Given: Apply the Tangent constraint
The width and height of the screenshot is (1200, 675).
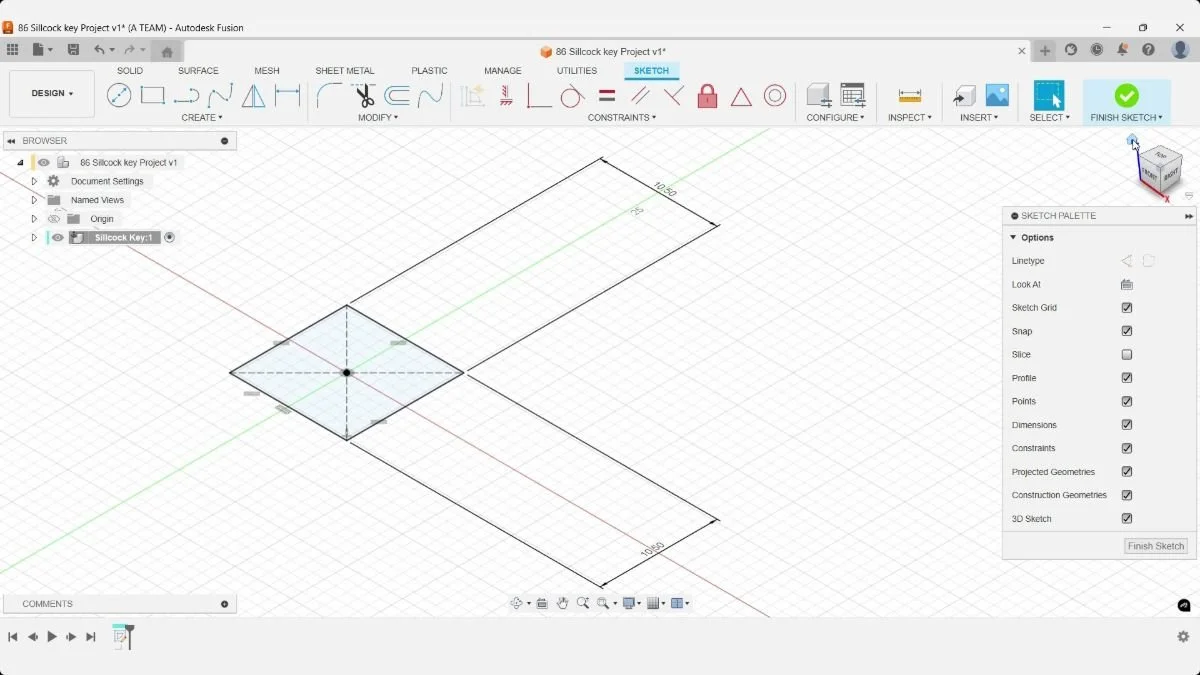Looking at the screenshot, I should [572, 96].
